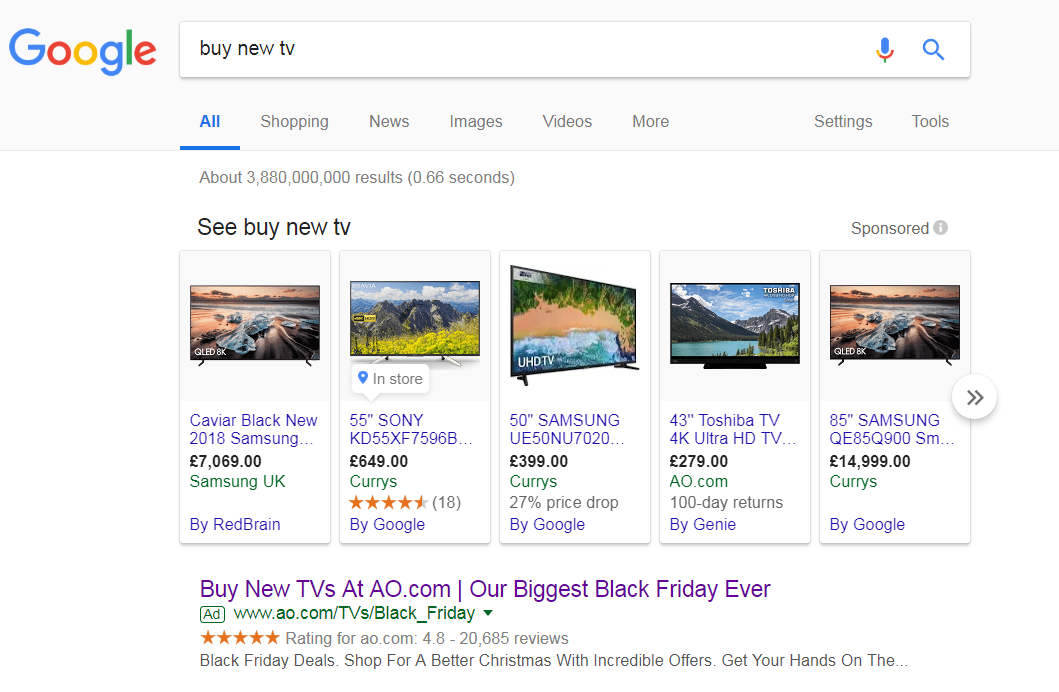This screenshot has width=1059, height=692.
Task: Open the More search menu
Action: pyautogui.click(x=650, y=122)
